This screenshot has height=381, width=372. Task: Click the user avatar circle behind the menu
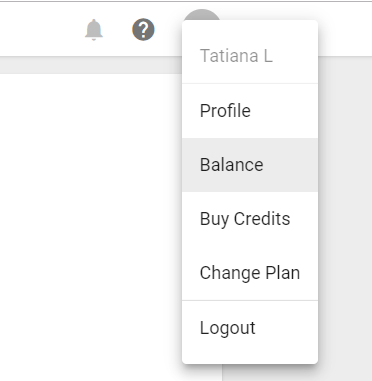click(x=202, y=15)
